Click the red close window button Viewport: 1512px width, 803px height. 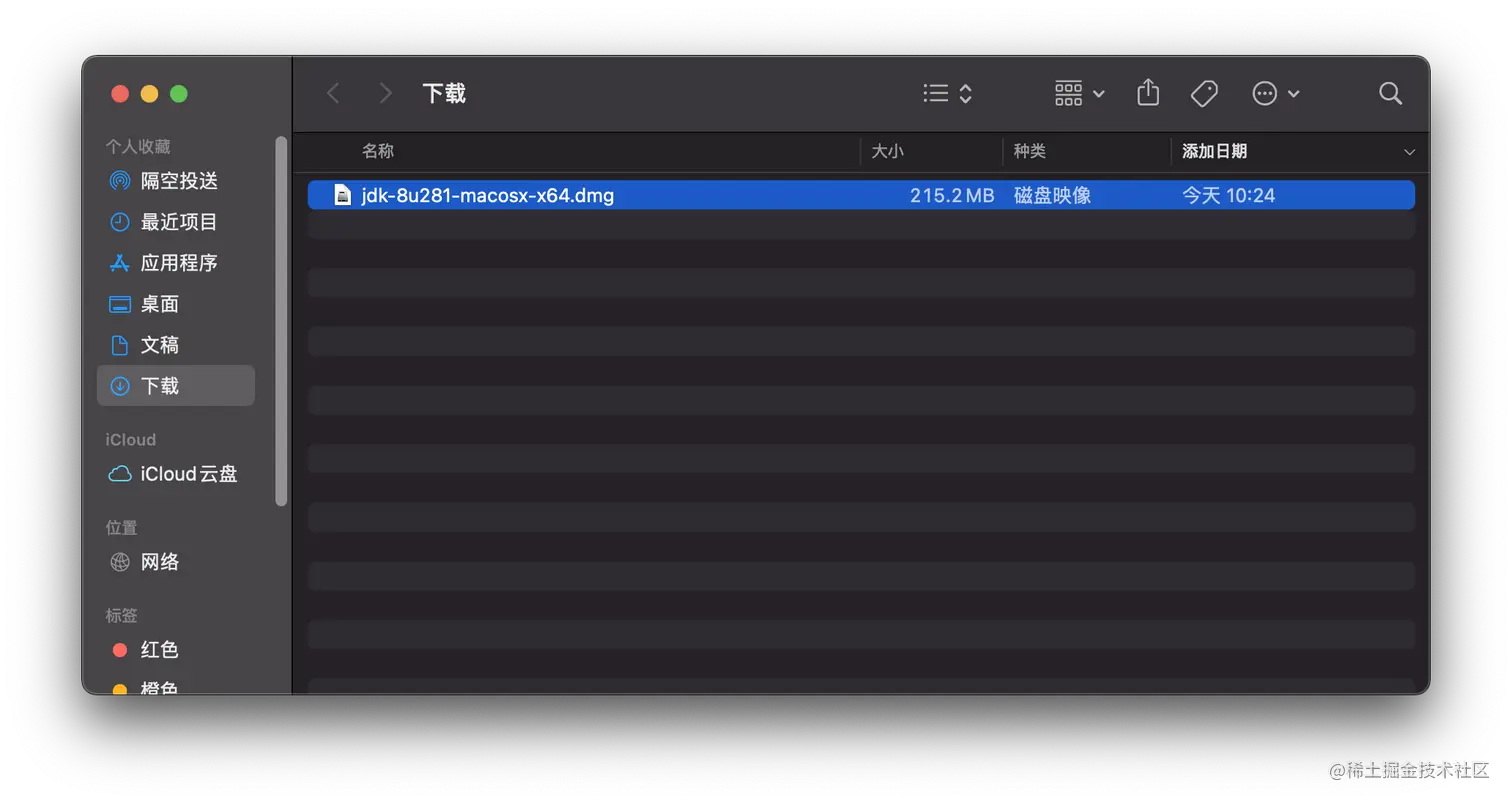click(120, 94)
